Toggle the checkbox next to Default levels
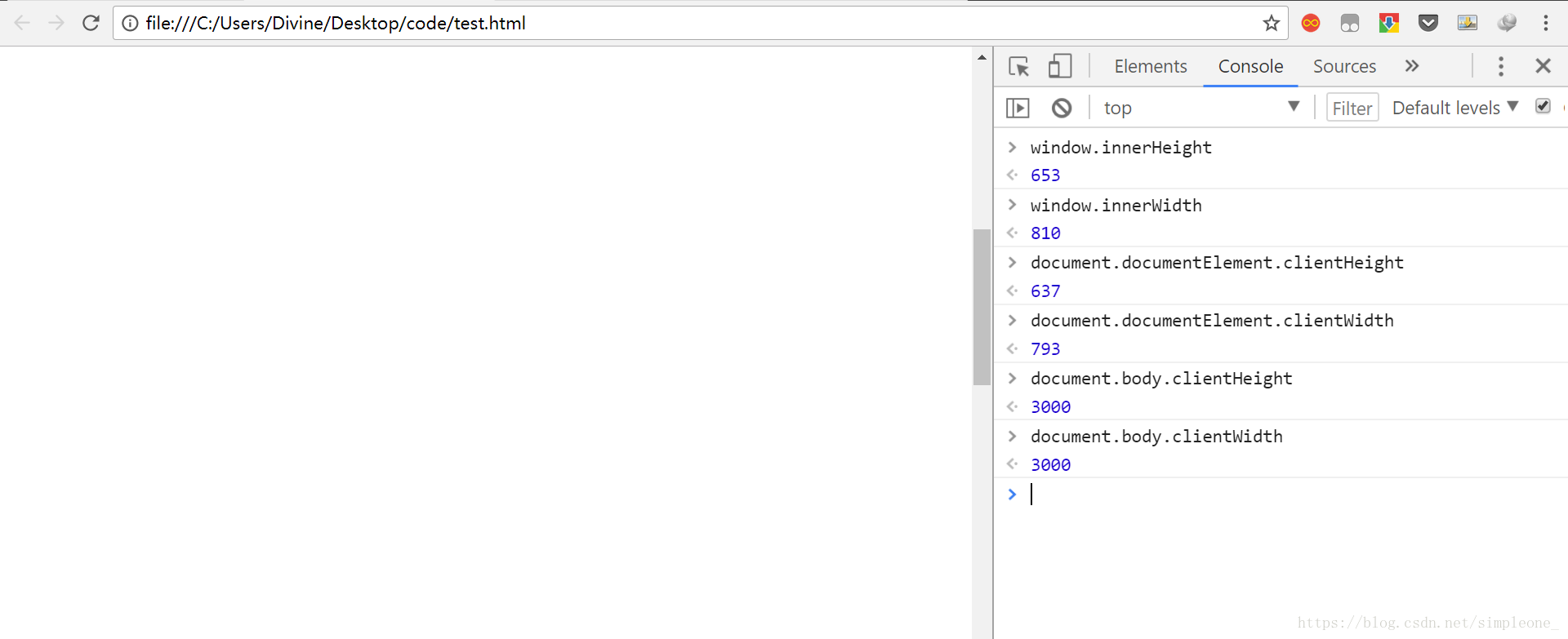 coord(1543,106)
